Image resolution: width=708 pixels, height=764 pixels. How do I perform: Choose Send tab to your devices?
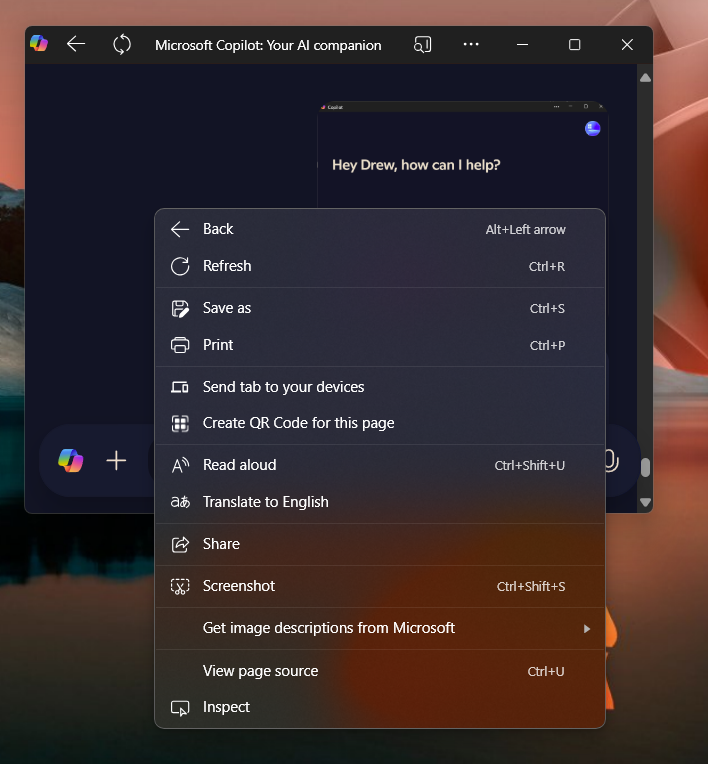380,387
